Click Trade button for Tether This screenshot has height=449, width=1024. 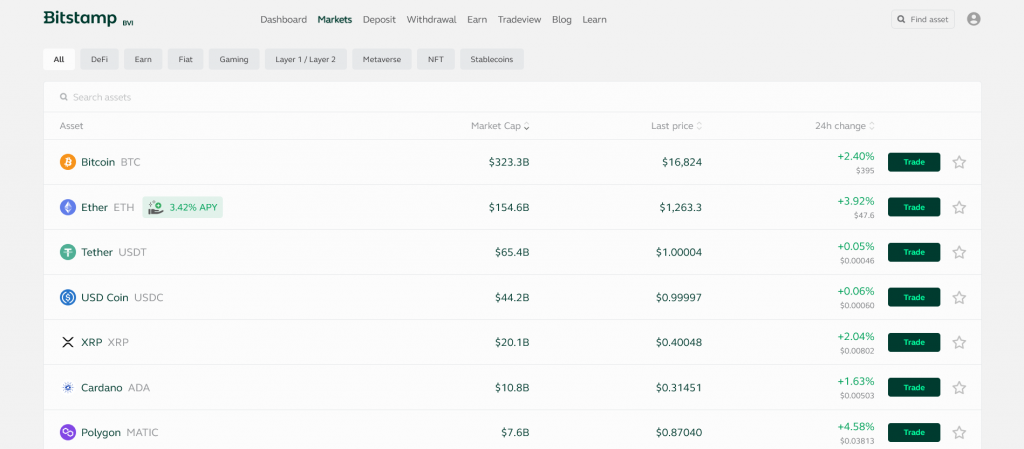click(914, 252)
